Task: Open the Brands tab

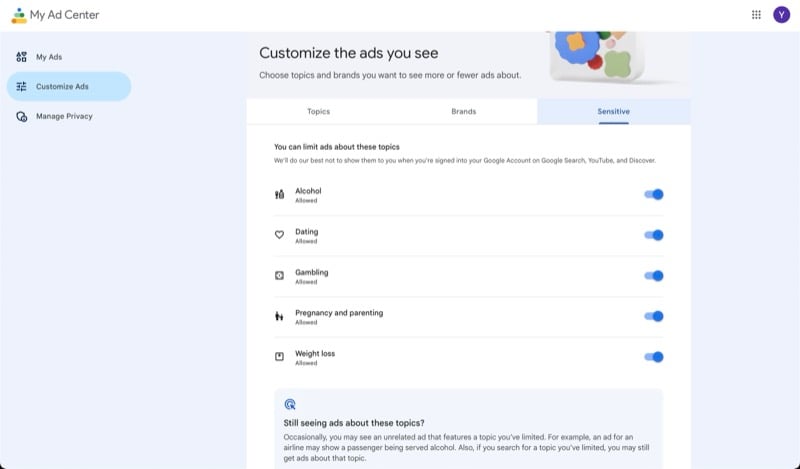Action: pyautogui.click(x=464, y=111)
